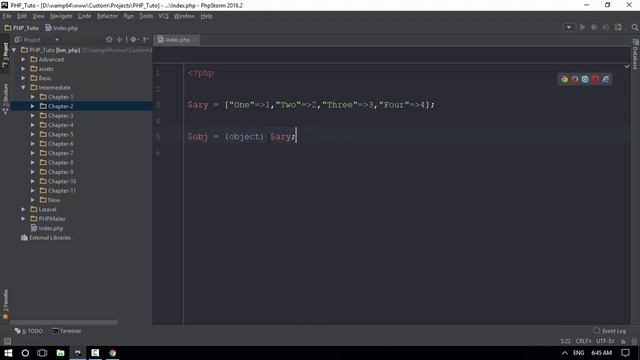Viewport: 640px width, 360px height.
Task: Open the Structure side panel
Action: point(5,99)
